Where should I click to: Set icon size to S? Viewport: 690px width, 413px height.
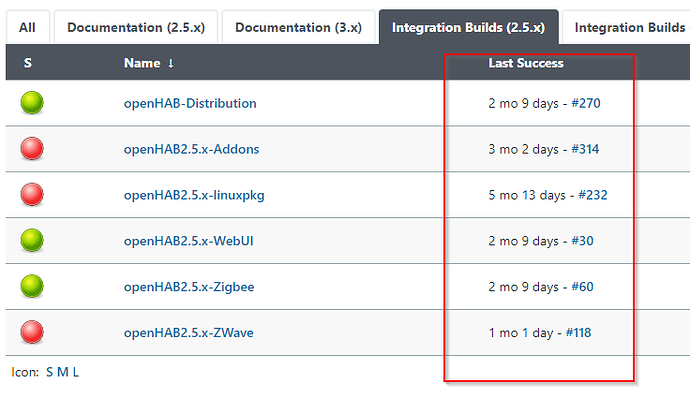pyautogui.click(x=49, y=372)
